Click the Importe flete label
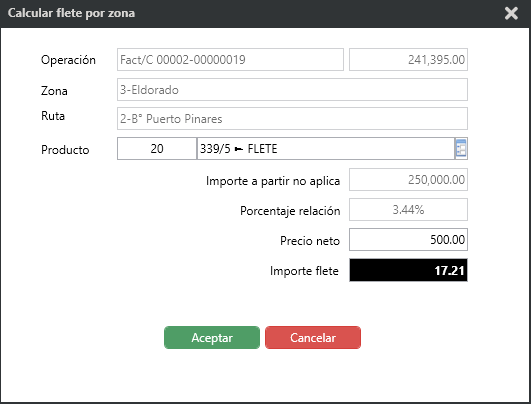This screenshot has width=531, height=404. click(304, 271)
